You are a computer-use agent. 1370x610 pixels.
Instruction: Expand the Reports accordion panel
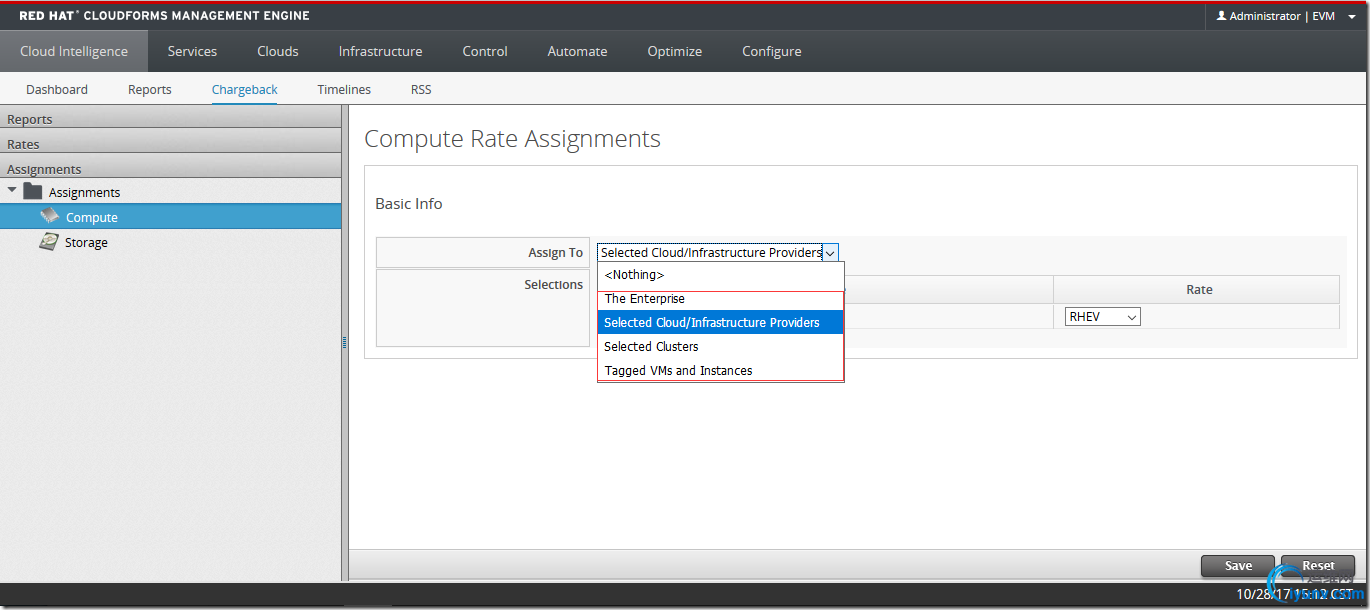pyautogui.click(x=170, y=119)
